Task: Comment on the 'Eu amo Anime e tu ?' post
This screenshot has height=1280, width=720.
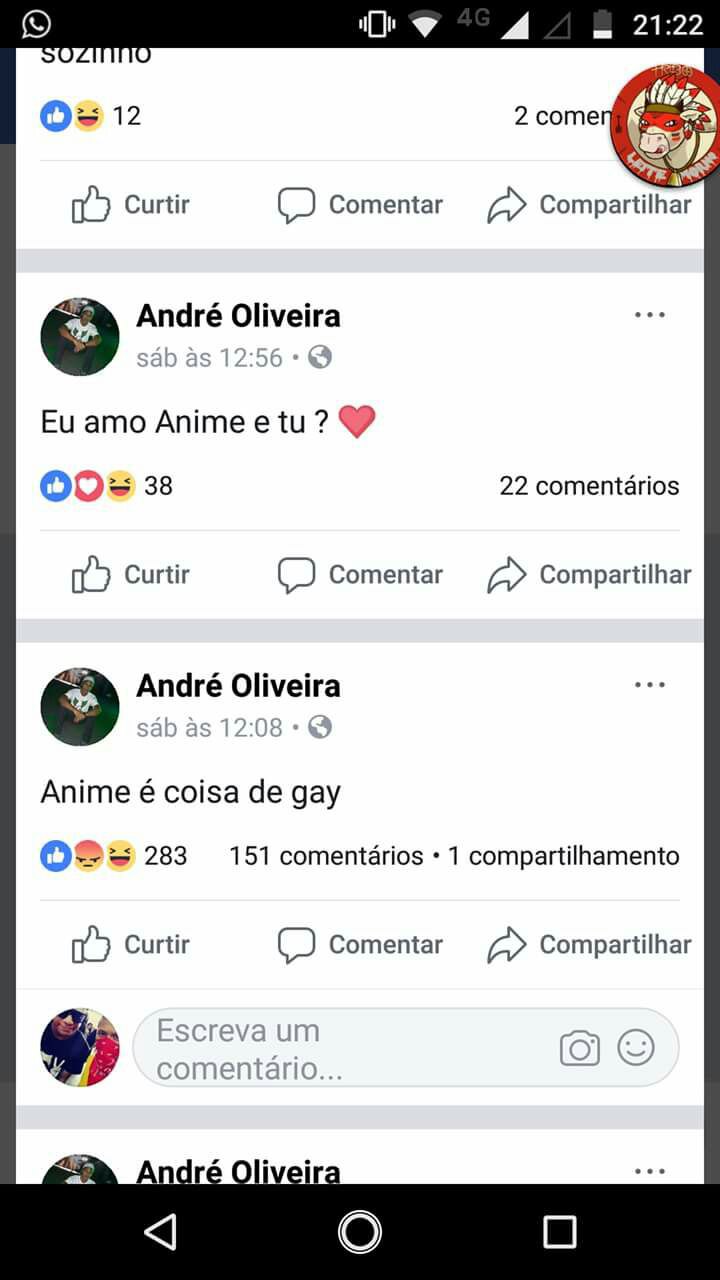Action: click(360, 575)
